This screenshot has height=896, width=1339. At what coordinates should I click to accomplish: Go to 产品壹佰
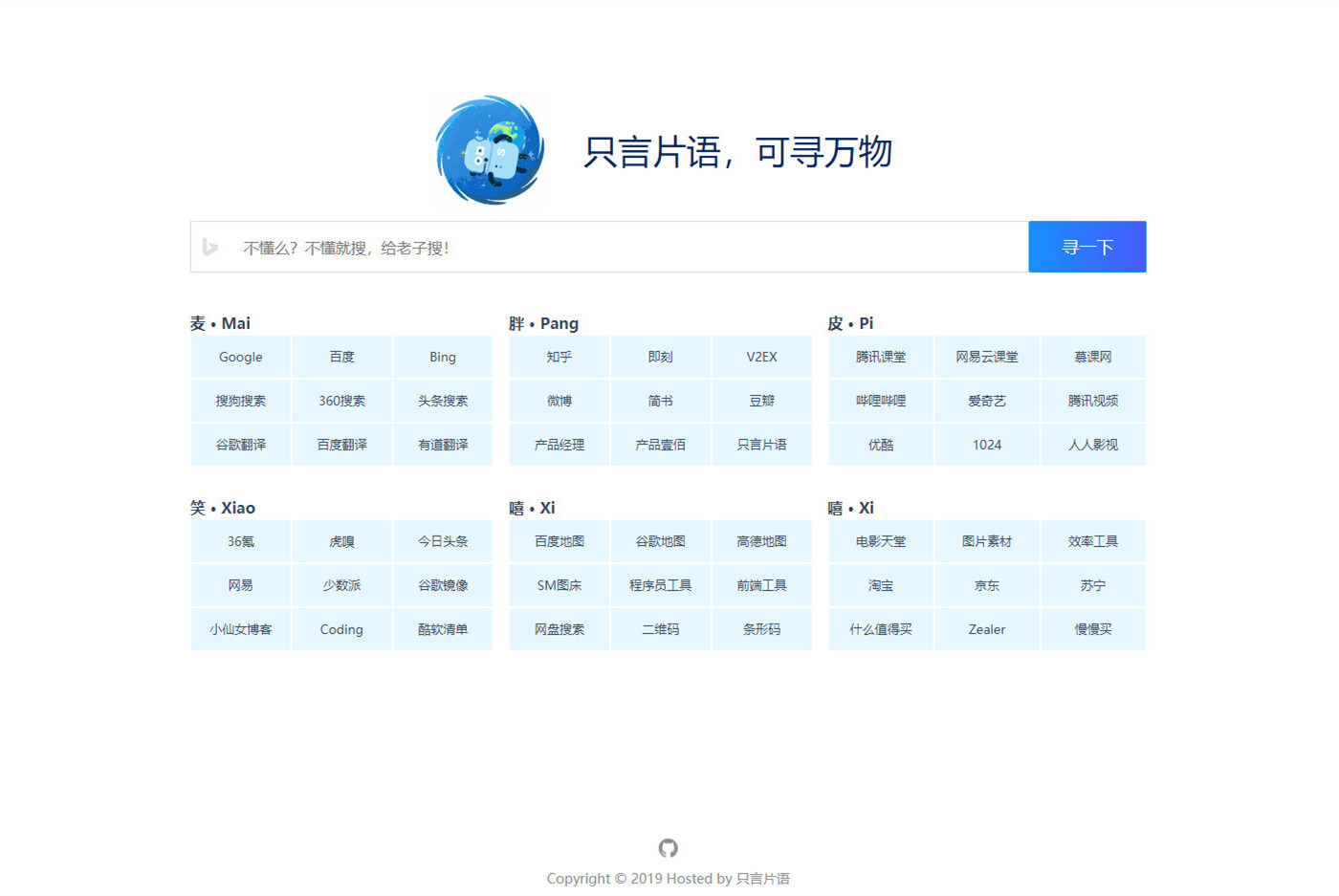[661, 445]
